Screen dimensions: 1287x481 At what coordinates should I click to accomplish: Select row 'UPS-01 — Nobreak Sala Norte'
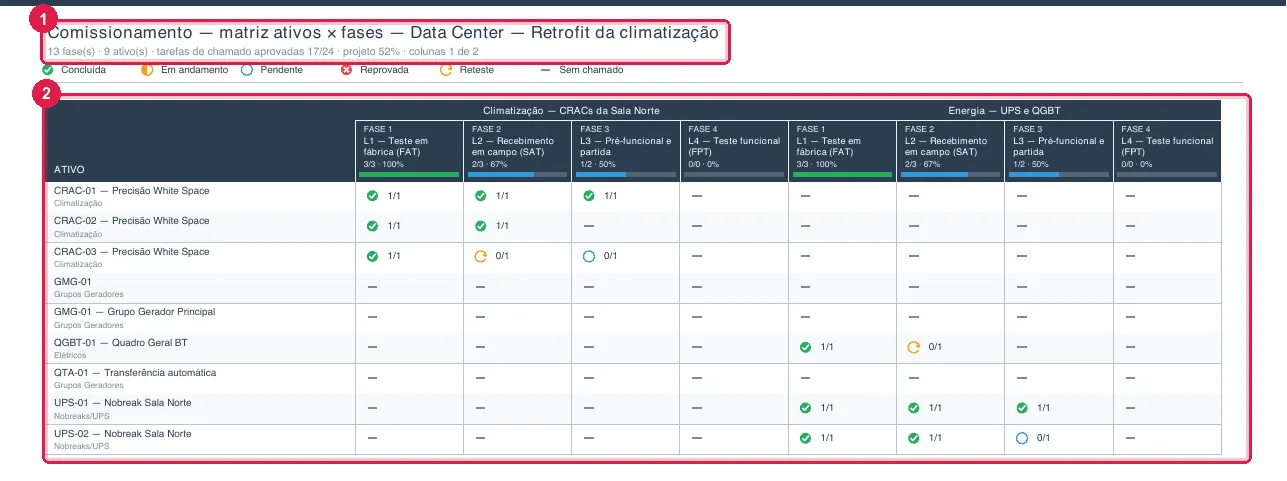(x=634, y=409)
